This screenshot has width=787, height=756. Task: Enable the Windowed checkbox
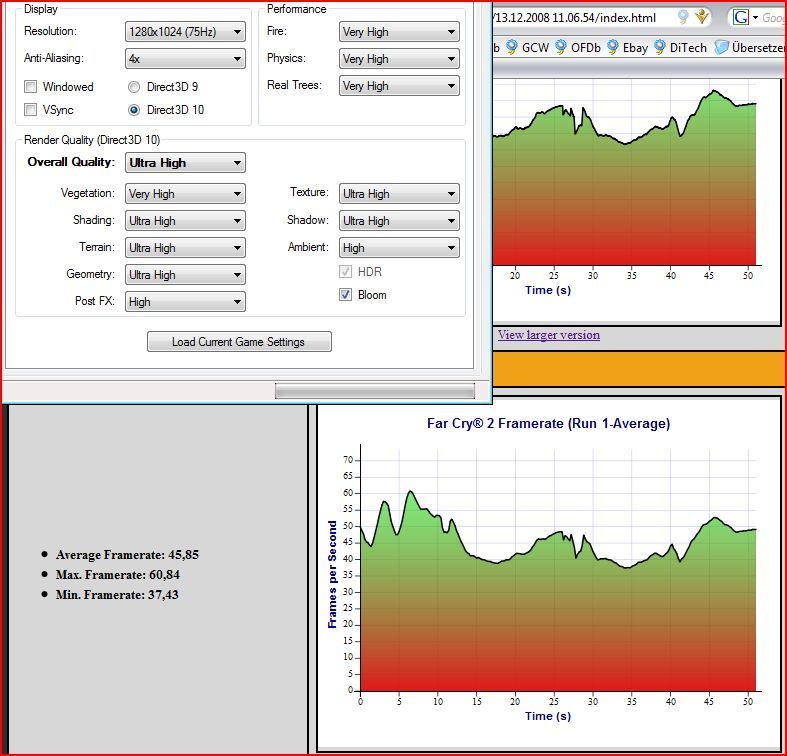31,87
